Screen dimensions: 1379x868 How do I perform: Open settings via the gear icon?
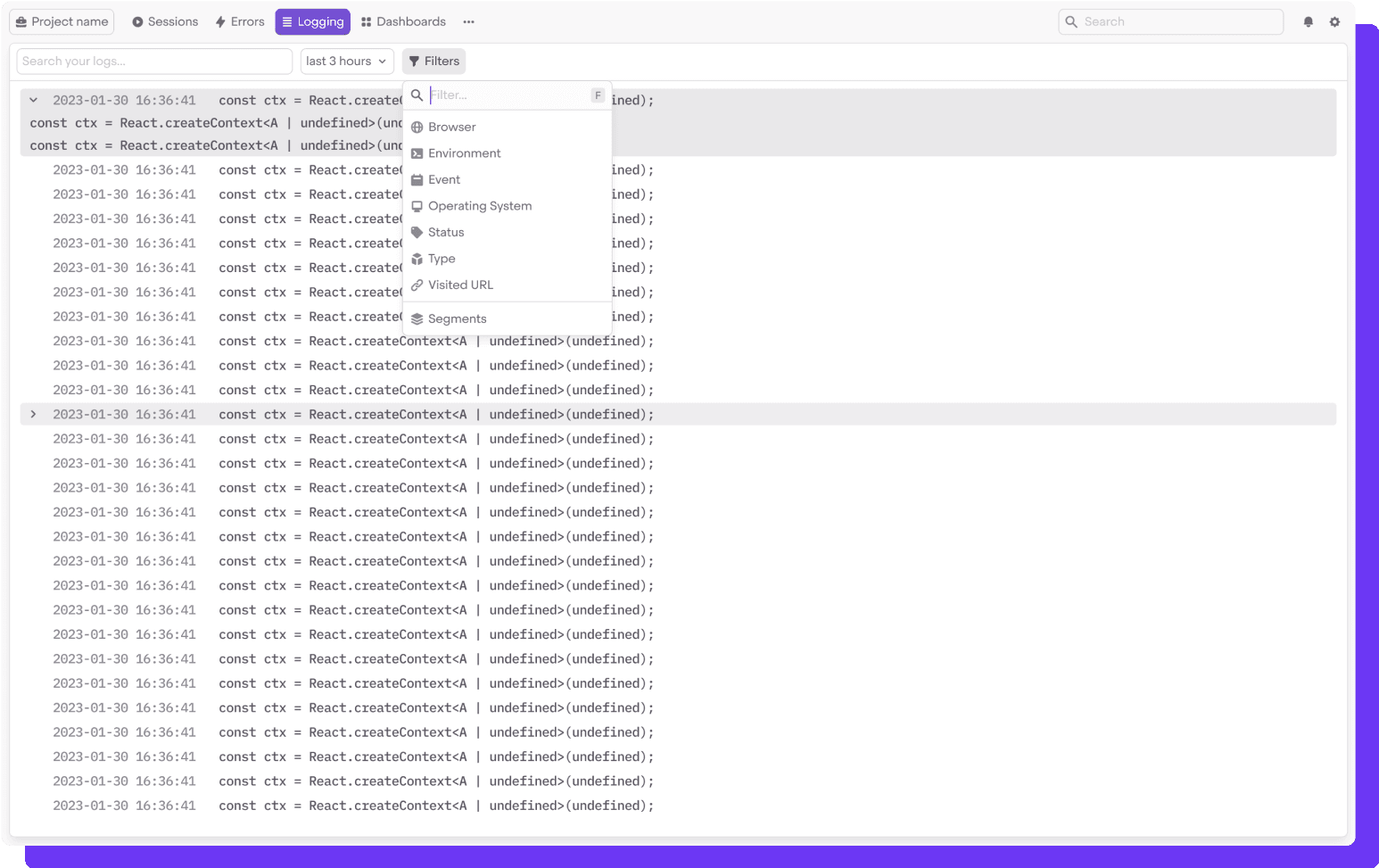click(1334, 22)
